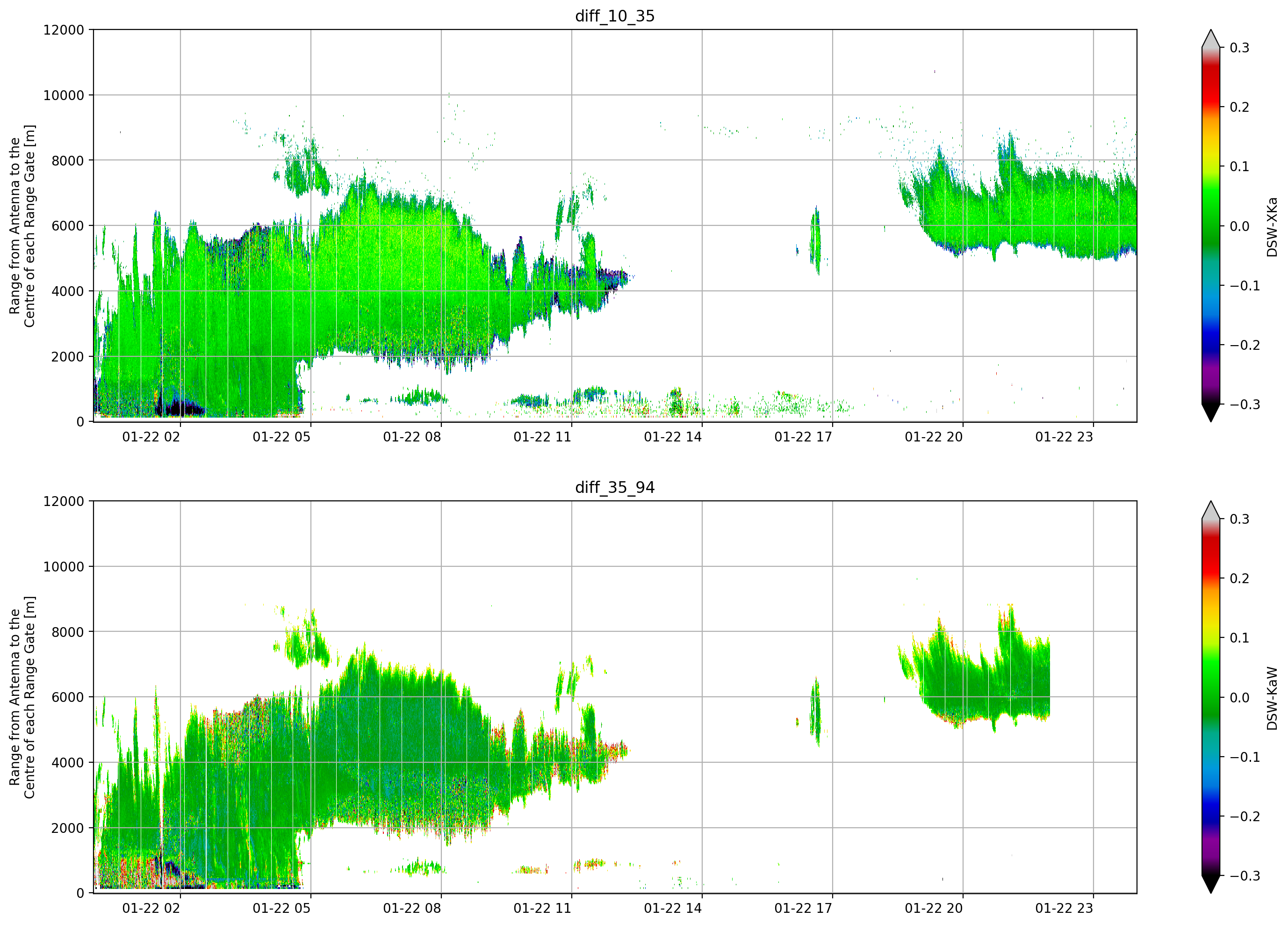Select the DSW-KaW colorbar label
1288x925 pixels.
(x=1272, y=698)
